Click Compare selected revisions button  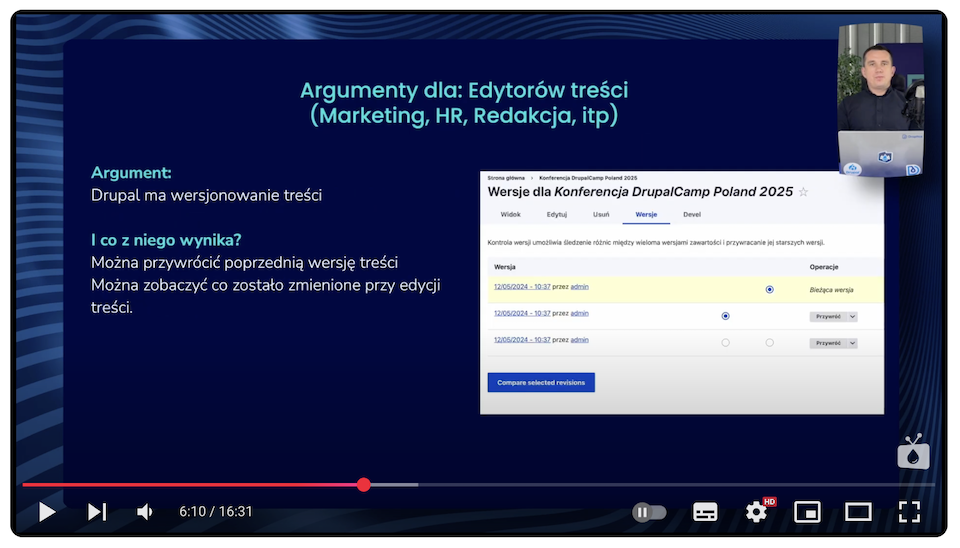click(x=541, y=383)
